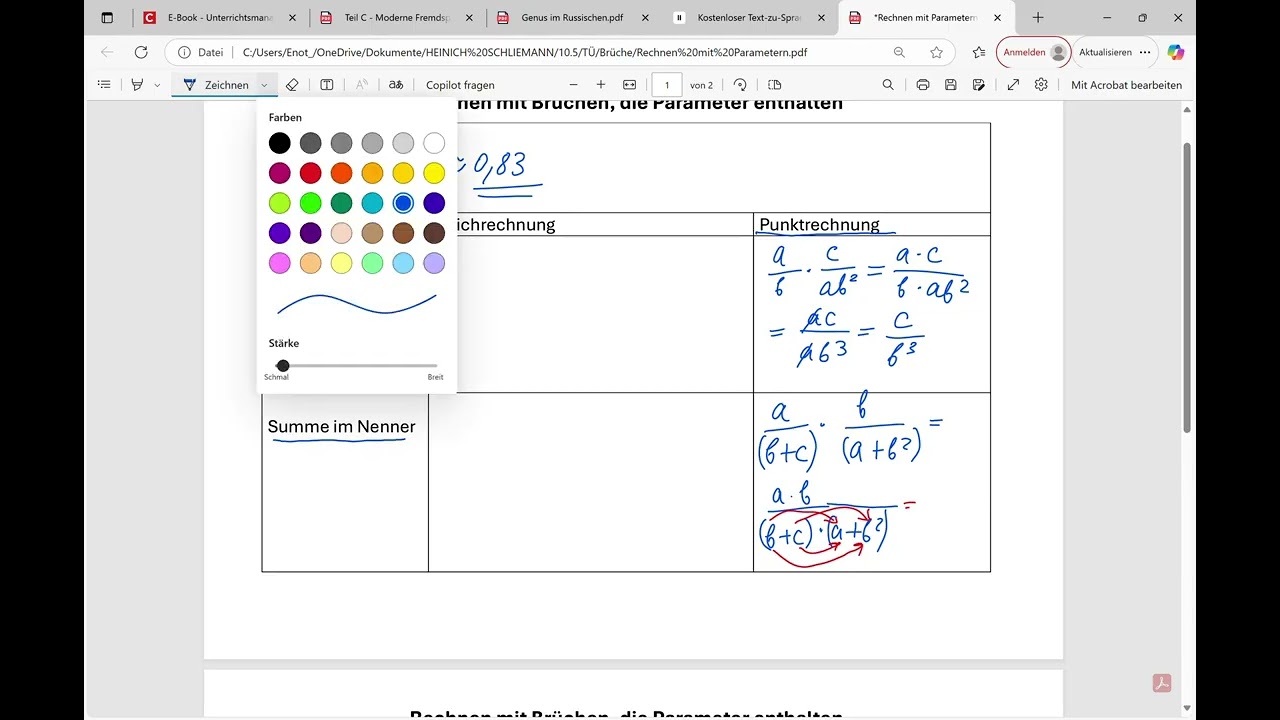The width and height of the screenshot is (1280, 720).
Task: Click the Anmelden profile button
Action: tap(1033, 52)
